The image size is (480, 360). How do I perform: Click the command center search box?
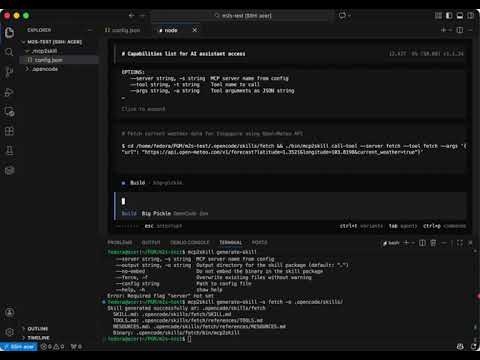pyautogui.click(x=243, y=15)
